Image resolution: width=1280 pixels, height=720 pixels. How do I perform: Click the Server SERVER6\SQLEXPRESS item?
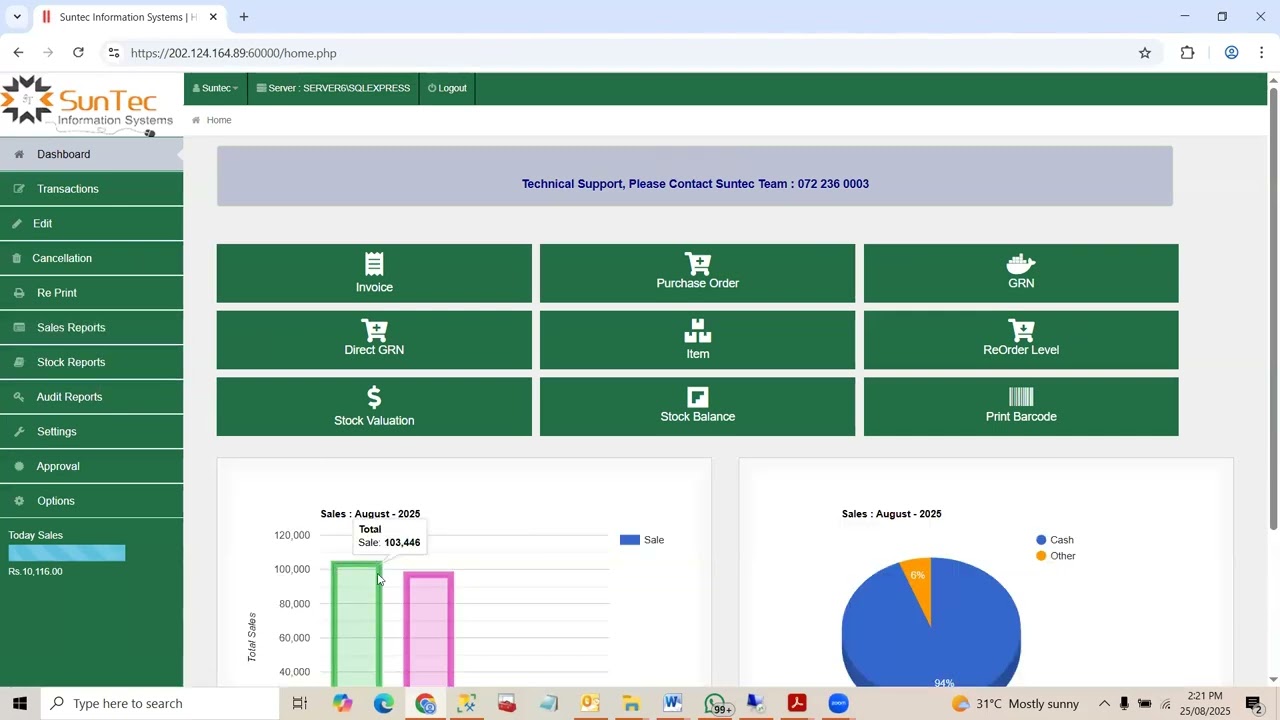click(x=333, y=88)
